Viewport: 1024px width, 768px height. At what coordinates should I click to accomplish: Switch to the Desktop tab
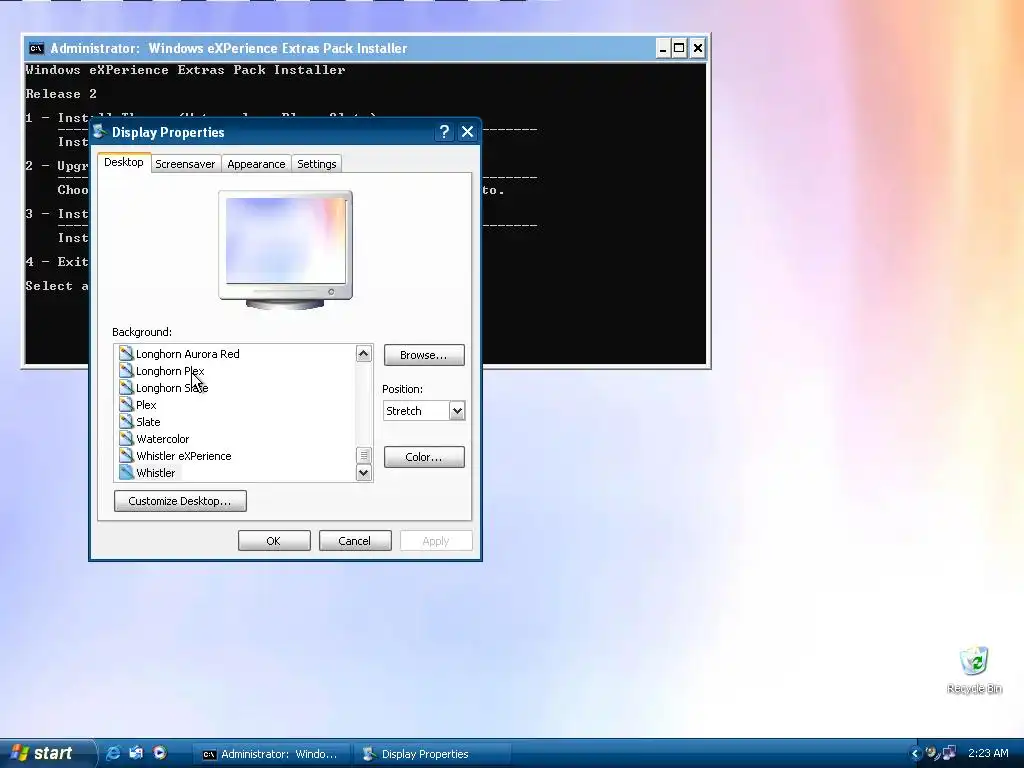coord(124,162)
